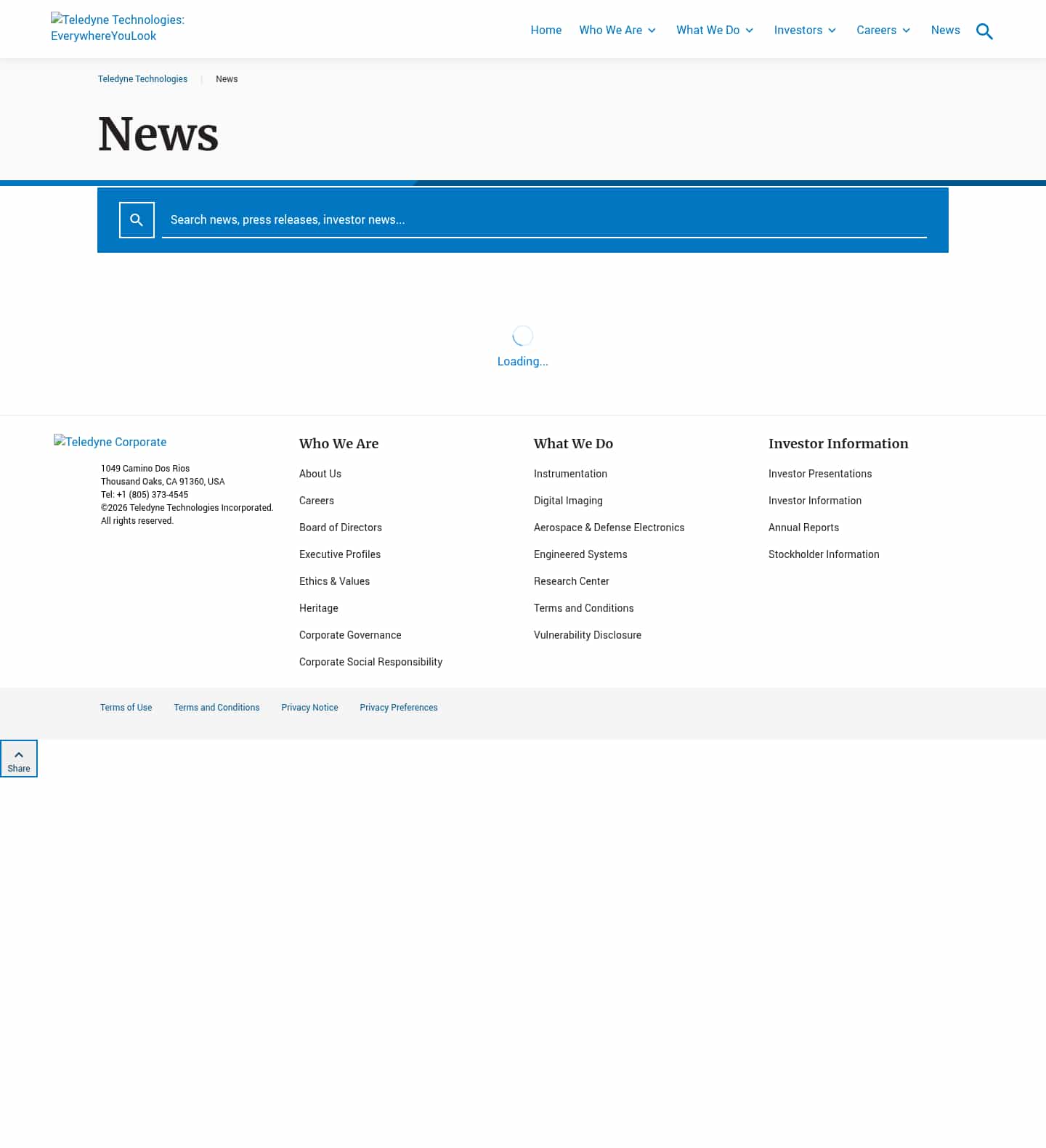Click the Share chevron-up widget
Viewport: 1046px width, 1148px height.
[x=19, y=759]
